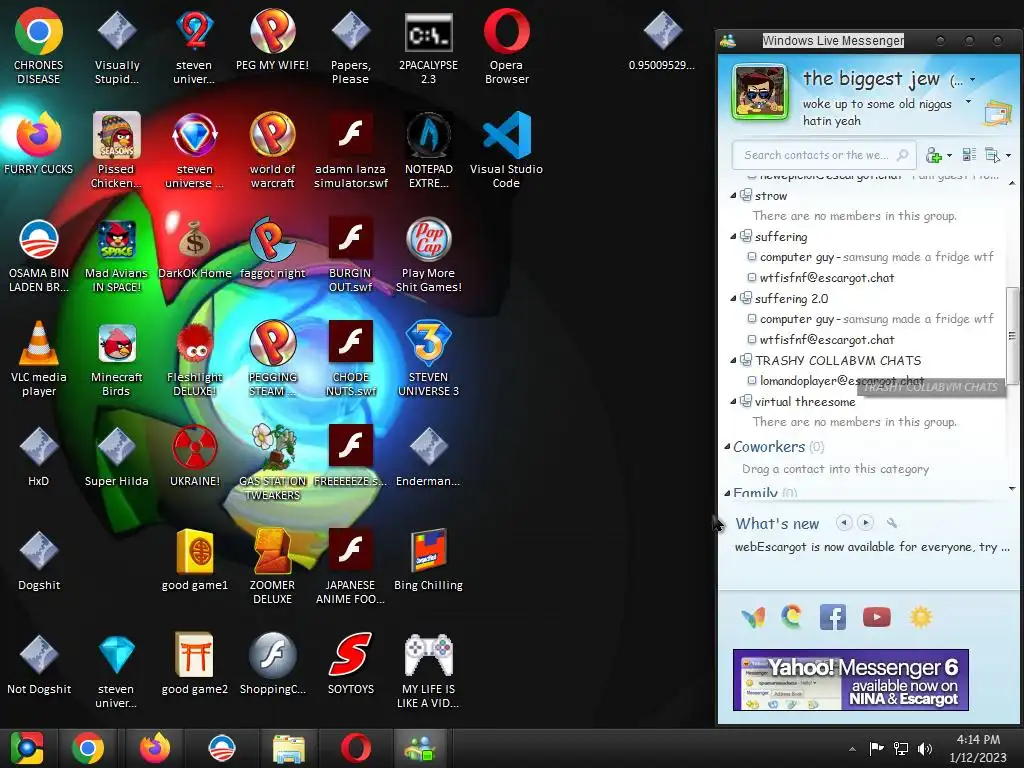This screenshot has width=1024, height=768.
Task: Click the world of warcraft icon
Action: point(272,150)
